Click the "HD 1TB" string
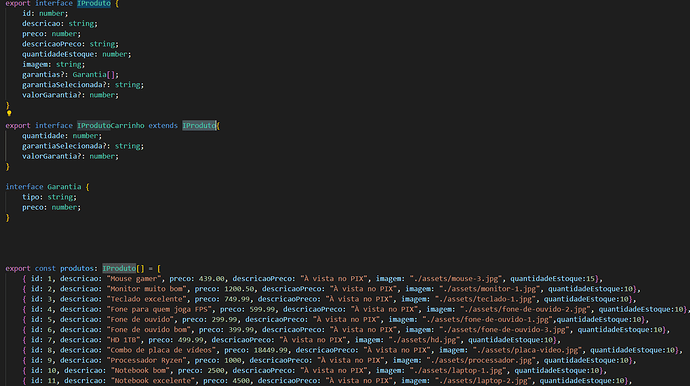Screen dimensions: 690x386 (124, 340)
